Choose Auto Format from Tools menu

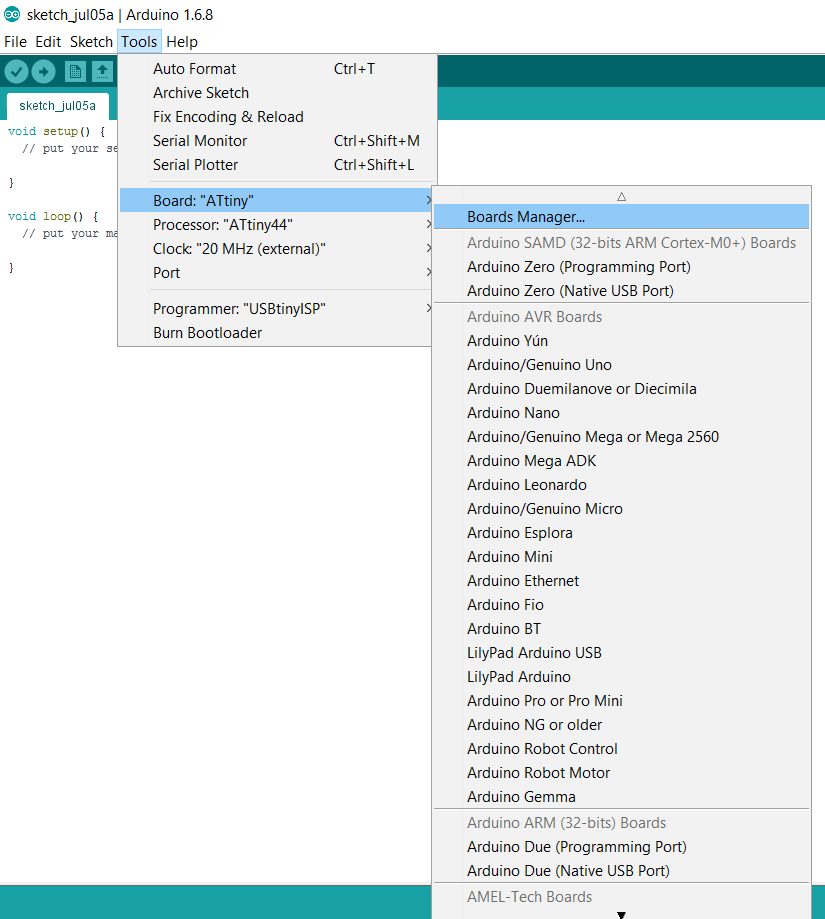click(x=278, y=69)
